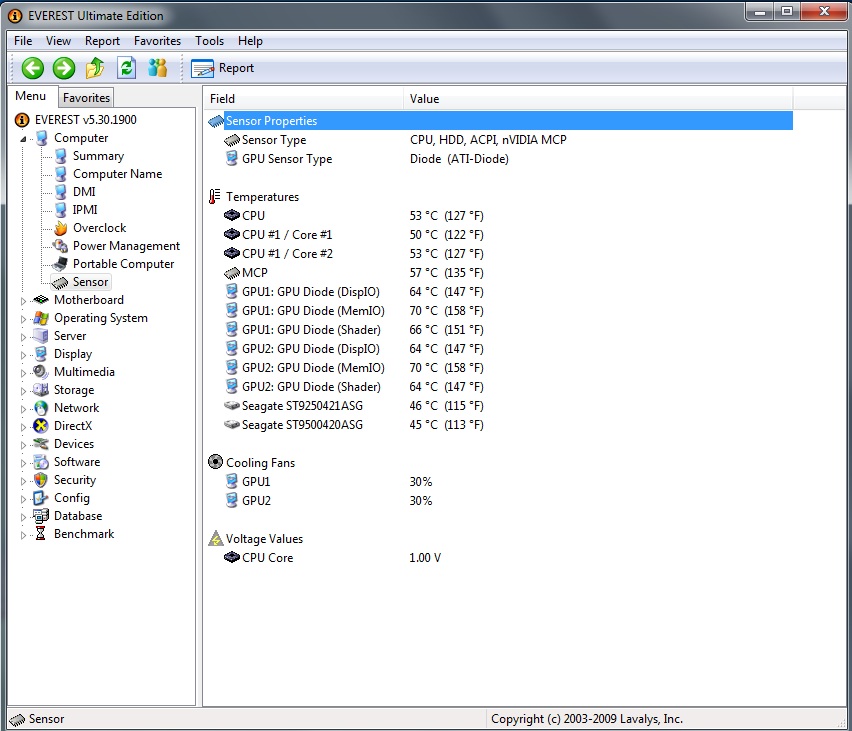Open the Help menu
This screenshot has width=852, height=731.
250,41
